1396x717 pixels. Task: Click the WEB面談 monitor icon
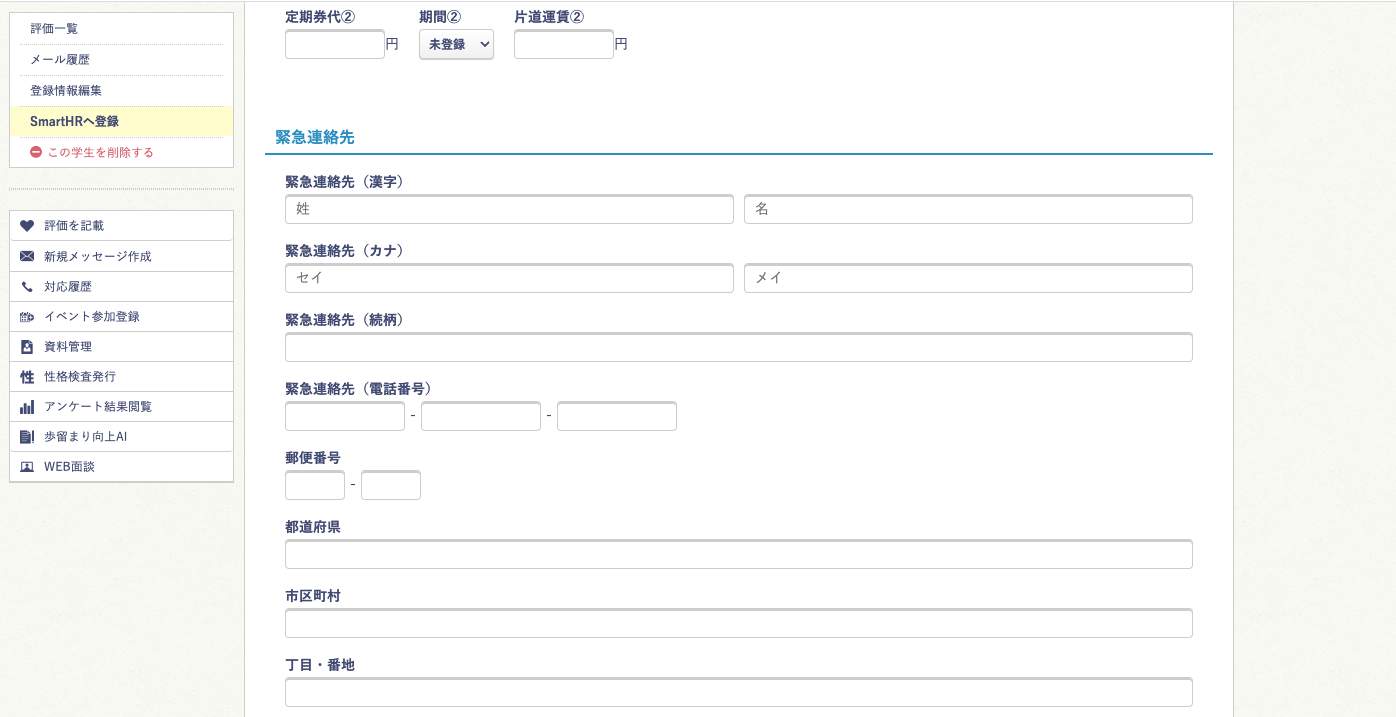click(27, 467)
